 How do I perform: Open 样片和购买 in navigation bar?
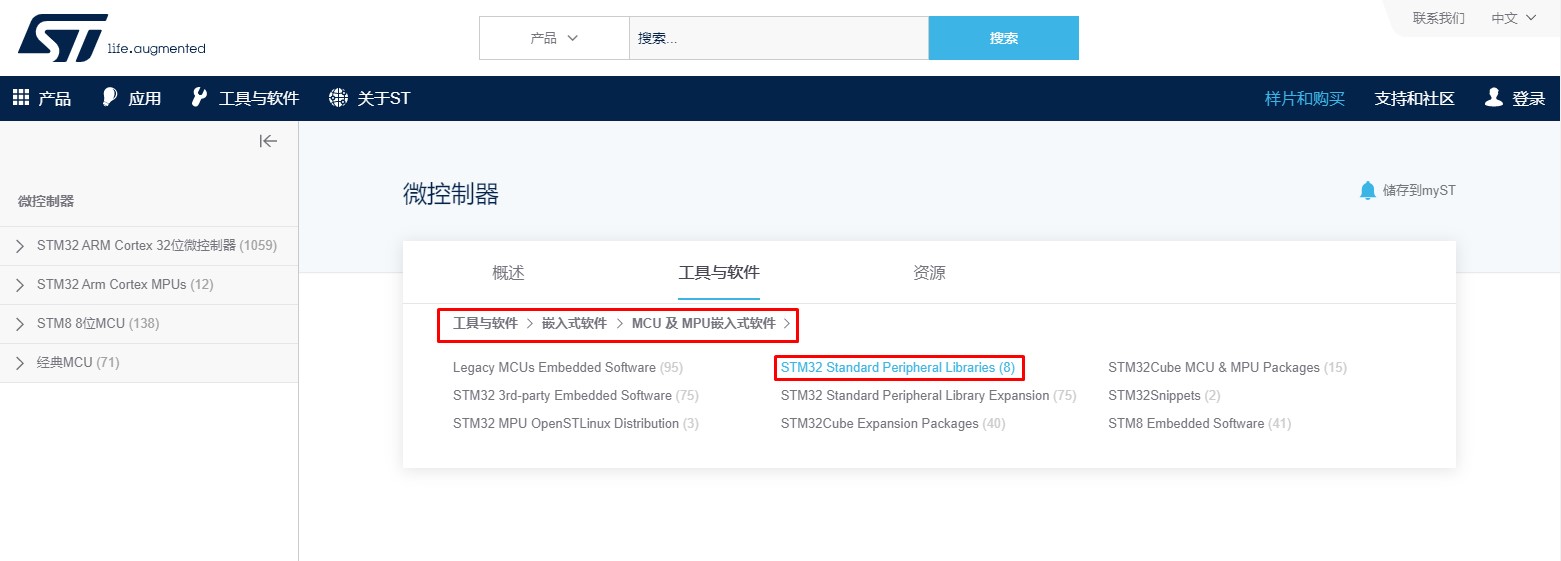pos(1305,98)
